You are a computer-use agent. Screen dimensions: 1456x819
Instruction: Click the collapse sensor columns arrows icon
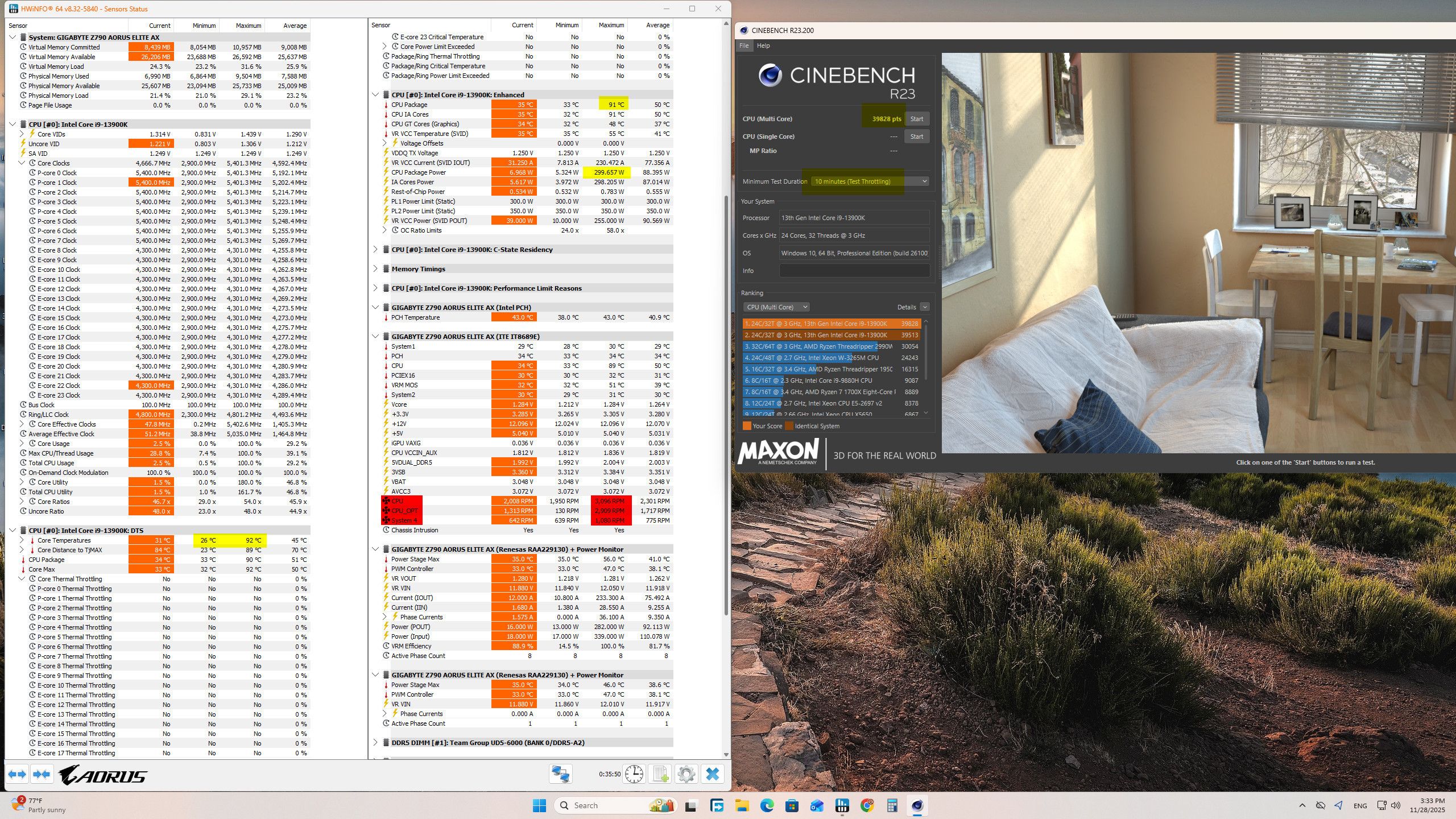tap(41, 774)
